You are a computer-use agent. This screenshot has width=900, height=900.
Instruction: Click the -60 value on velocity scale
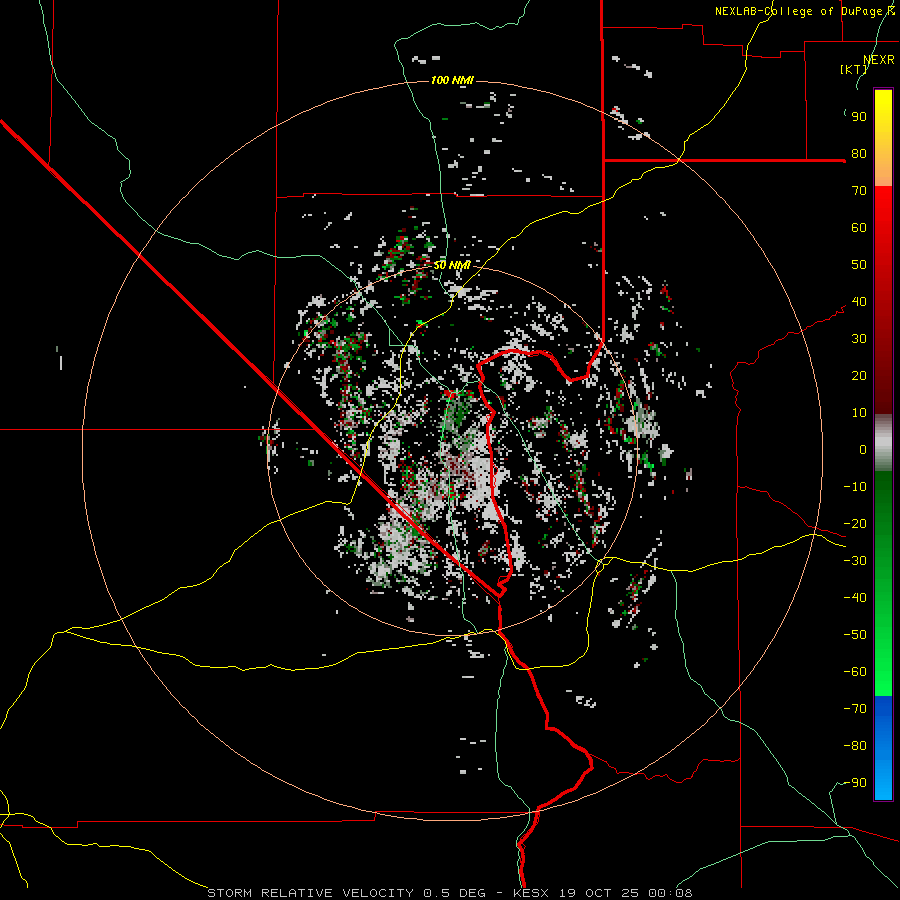pyautogui.click(x=855, y=672)
